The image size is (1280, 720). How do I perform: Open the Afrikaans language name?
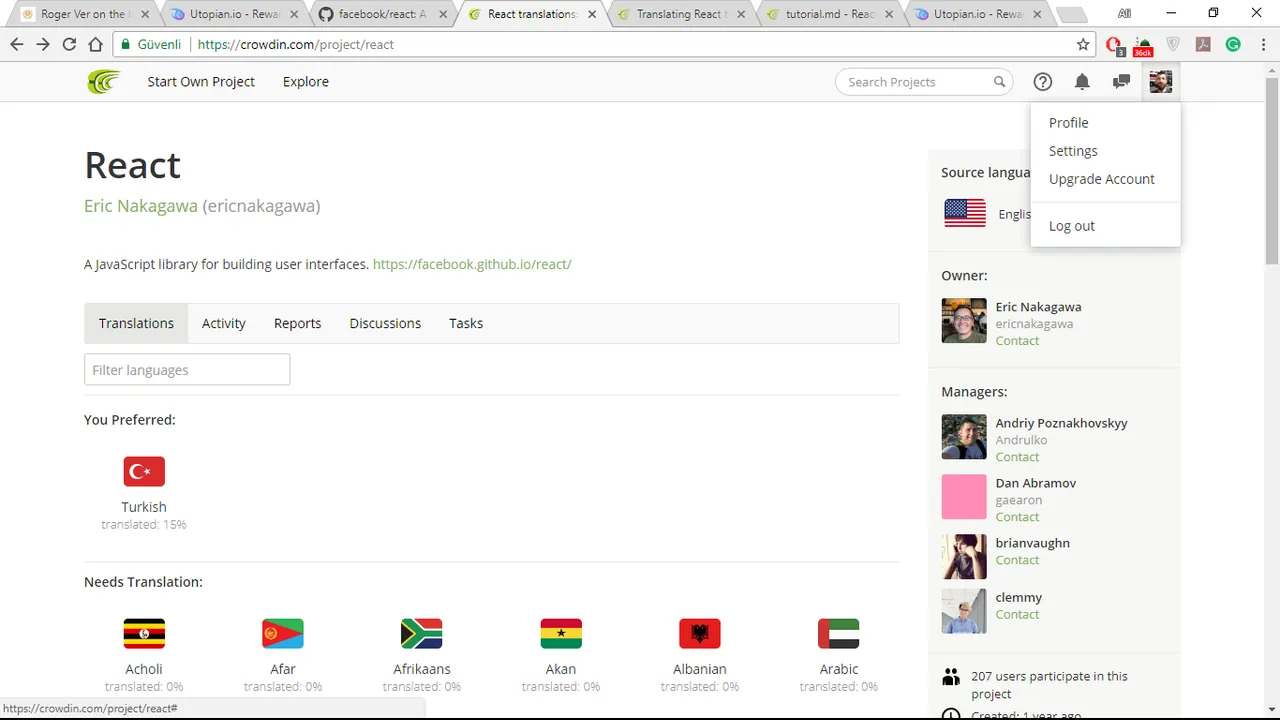click(x=422, y=669)
